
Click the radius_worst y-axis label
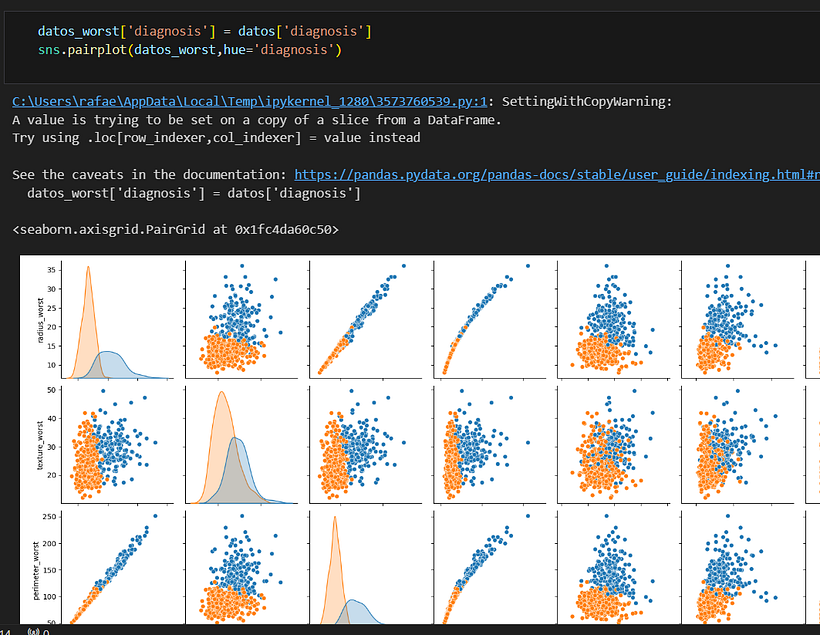pos(40,320)
